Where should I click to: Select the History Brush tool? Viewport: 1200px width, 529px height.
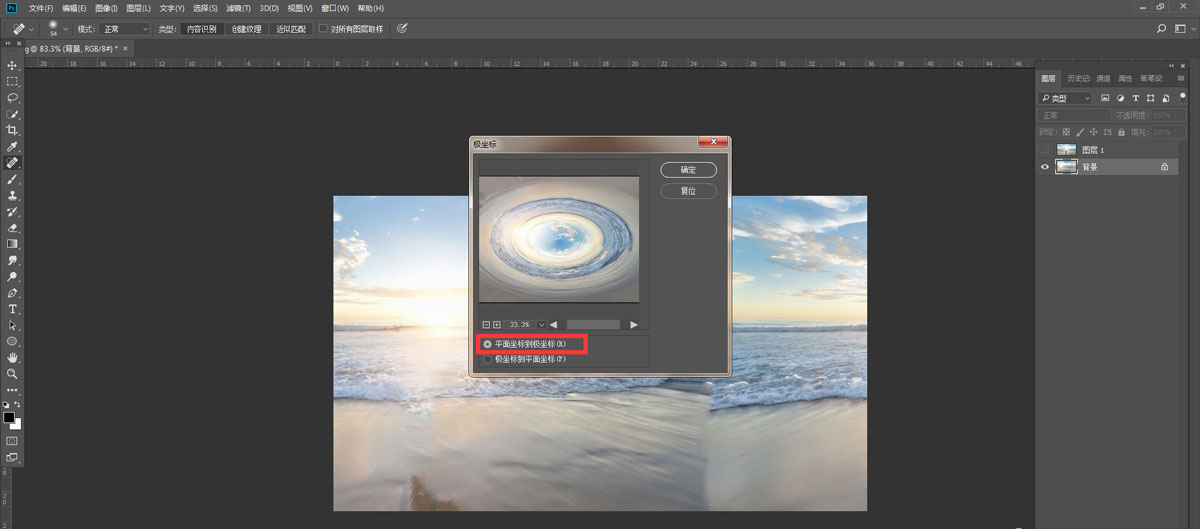tap(13, 211)
